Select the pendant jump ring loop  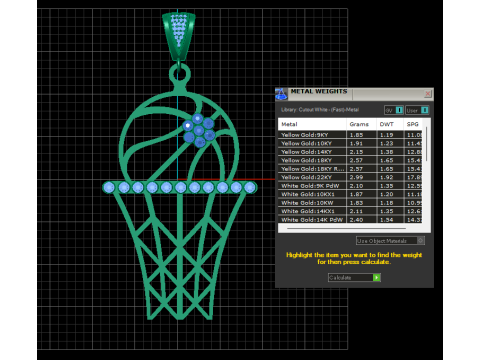(x=180, y=75)
